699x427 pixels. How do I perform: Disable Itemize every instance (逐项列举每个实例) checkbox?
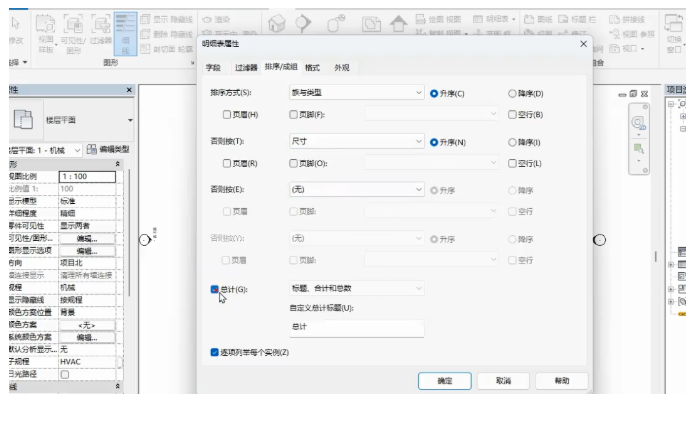(x=215, y=352)
